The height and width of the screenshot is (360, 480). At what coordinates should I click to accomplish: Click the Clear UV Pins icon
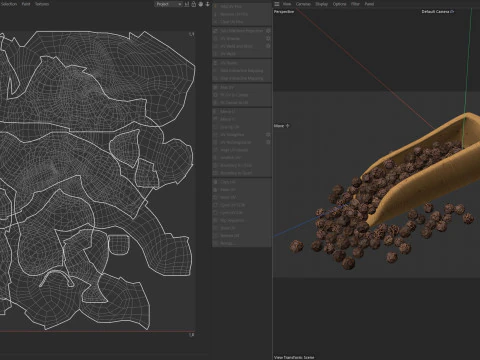(x=215, y=22)
